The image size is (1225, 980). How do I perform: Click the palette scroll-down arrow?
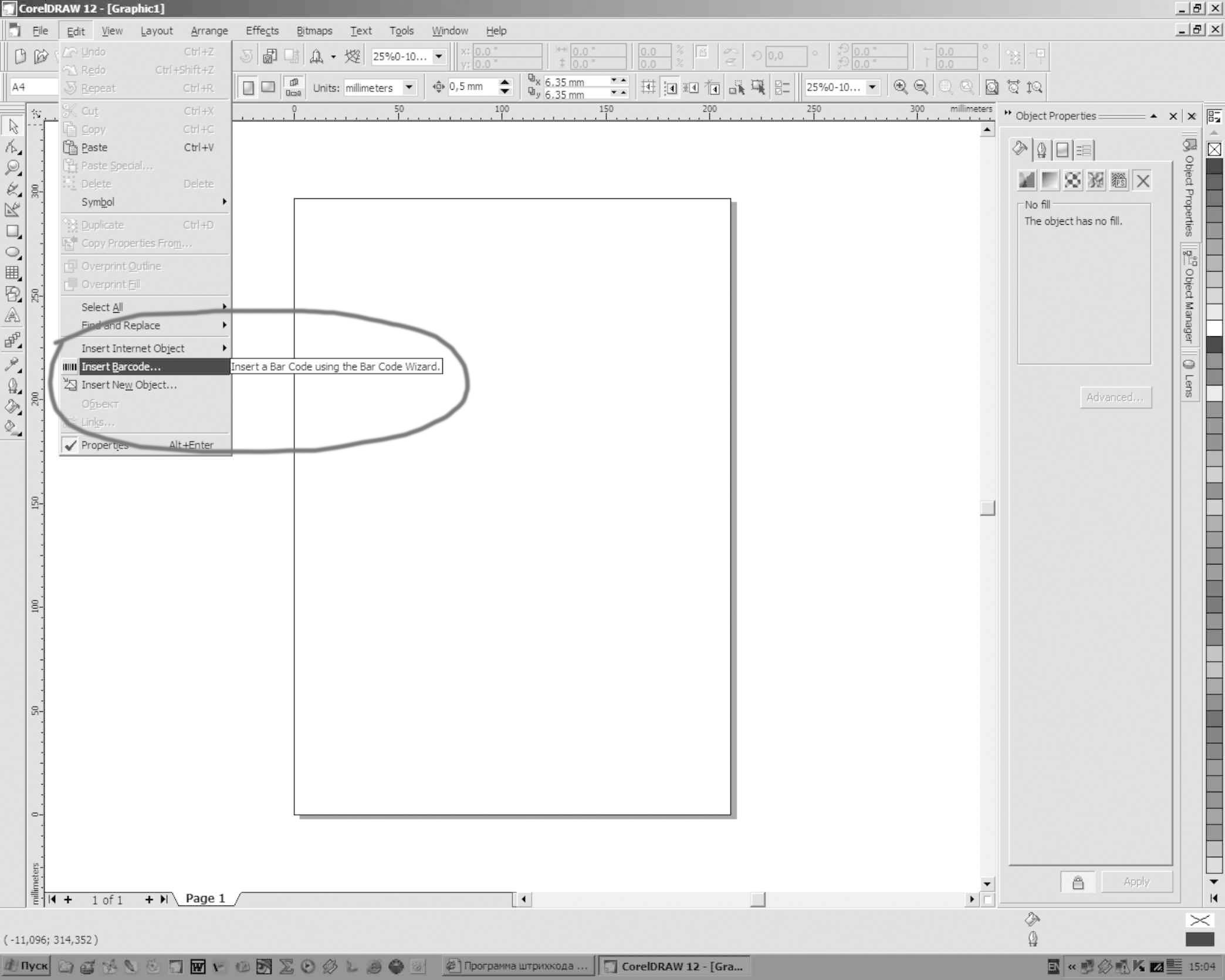coord(1214,882)
